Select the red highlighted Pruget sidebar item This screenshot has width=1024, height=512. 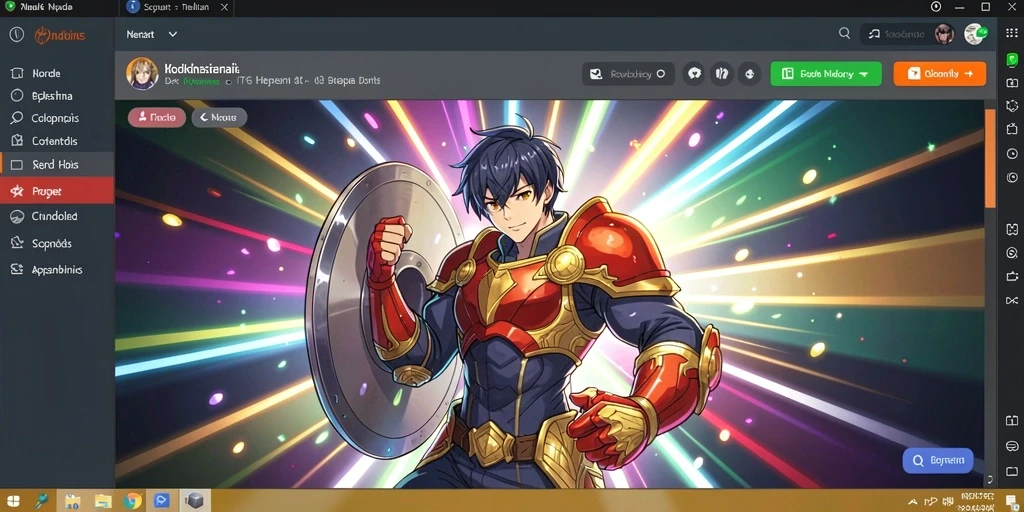pyautogui.click(x=57, y=191)
